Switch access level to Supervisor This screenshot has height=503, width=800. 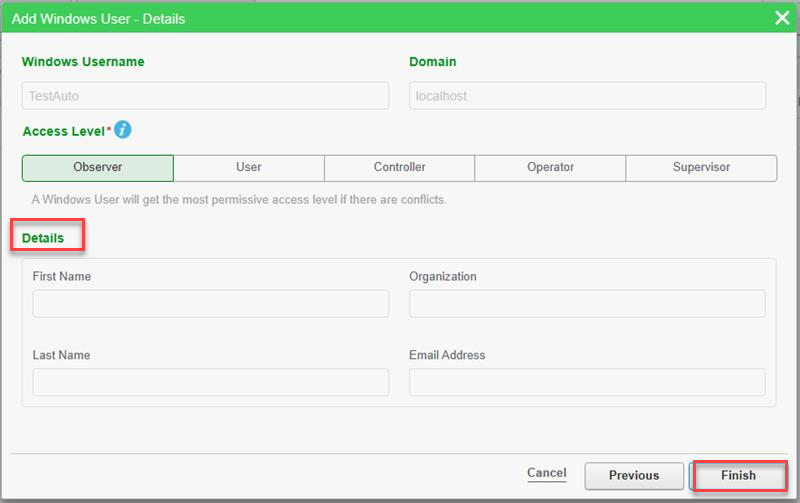(701, 168)
